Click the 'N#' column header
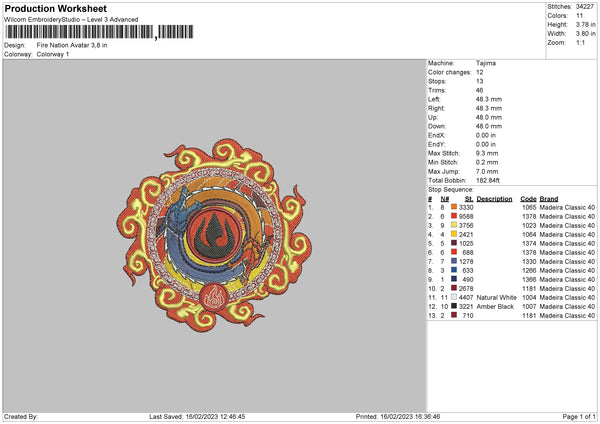The height and width of the screenshot is (424, 600). click(445, 199)
